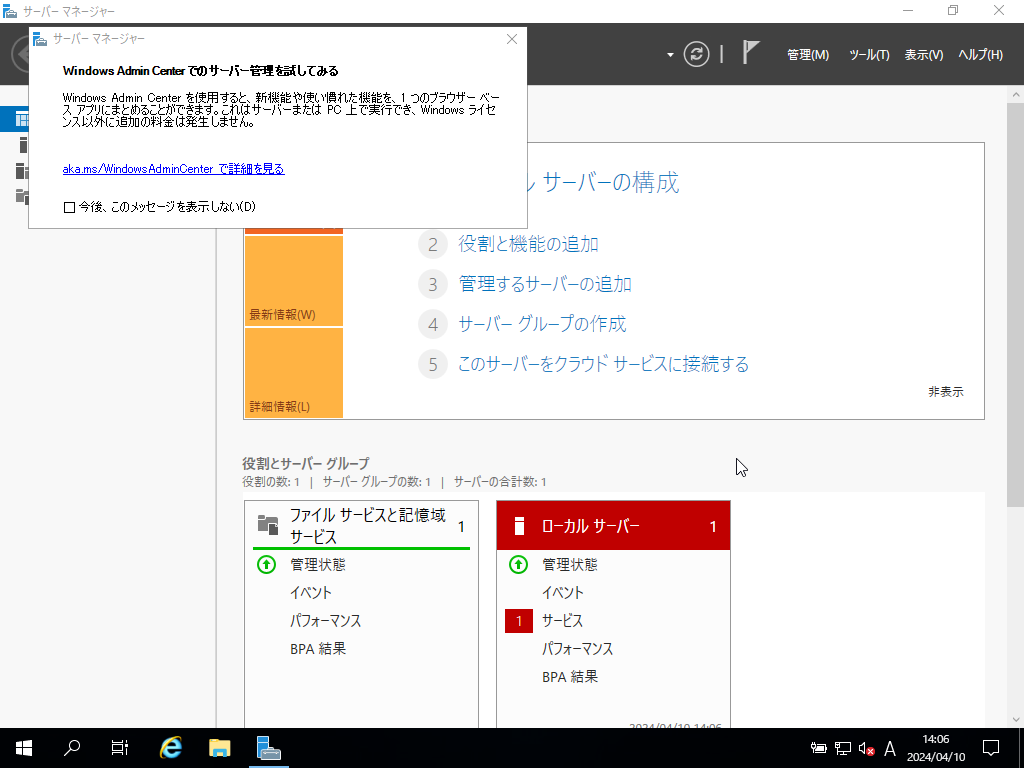Click the ファイル サービスと記憶域サービス tile title
Viewport: 1024px width, 768px height.
[368, 526]
